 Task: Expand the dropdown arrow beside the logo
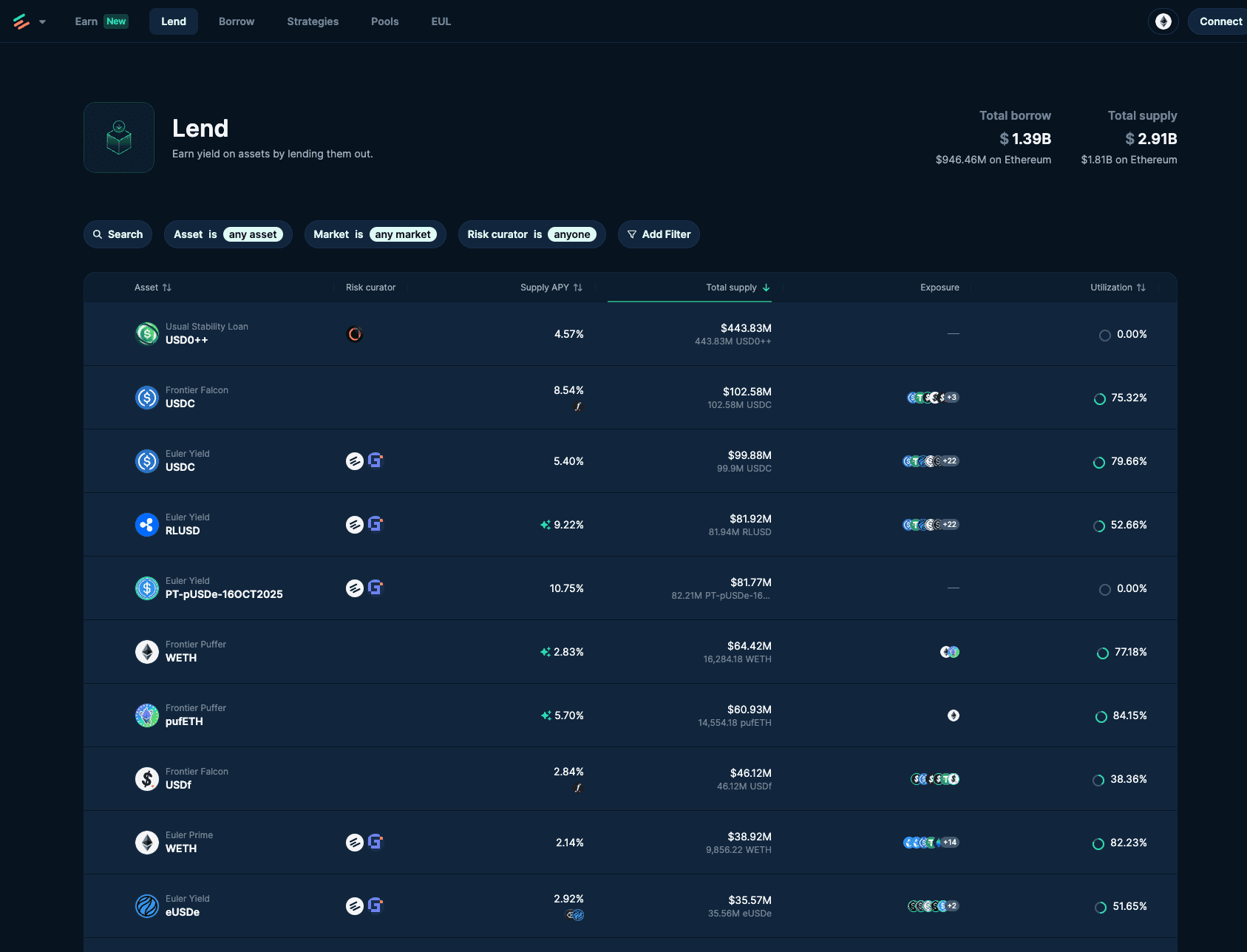[43, 22]
